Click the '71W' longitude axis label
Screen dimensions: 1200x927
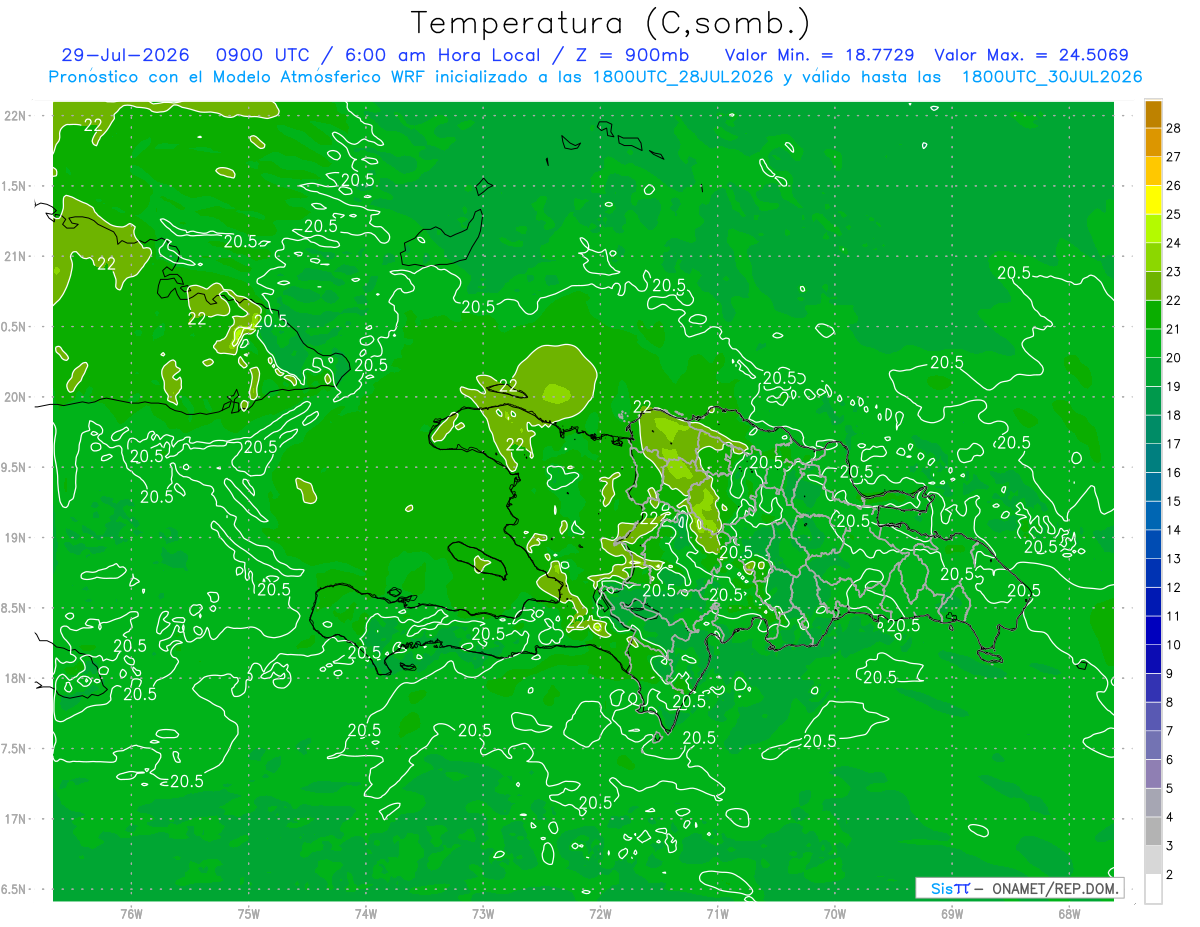717,913
